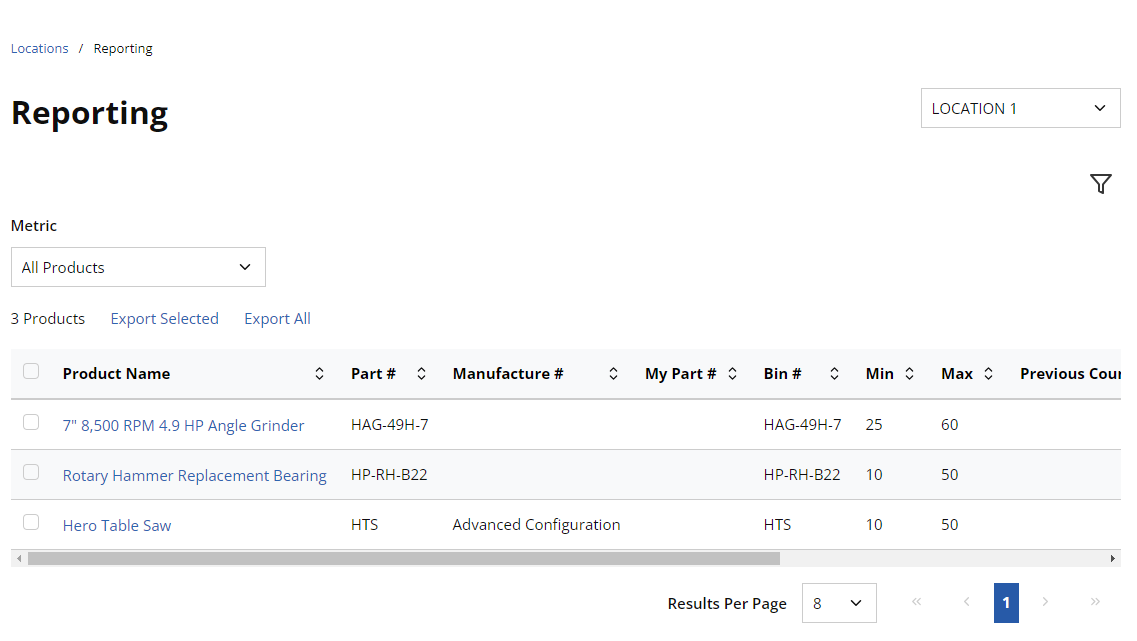This screenshot has height=641, width=1137.
Task: Click HTS part number cell
Action: pos(365,525)
